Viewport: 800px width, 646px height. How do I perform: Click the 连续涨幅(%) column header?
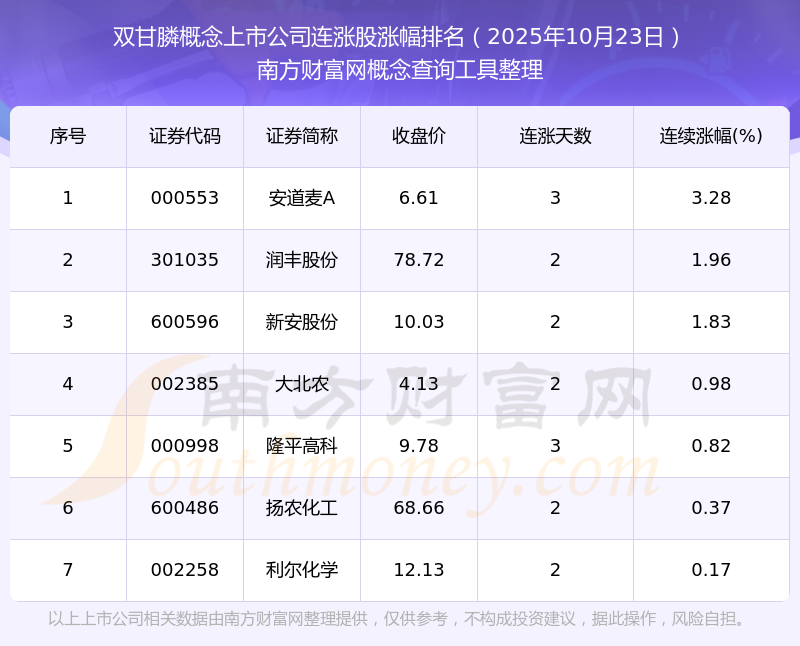click(x=711, y=137)
